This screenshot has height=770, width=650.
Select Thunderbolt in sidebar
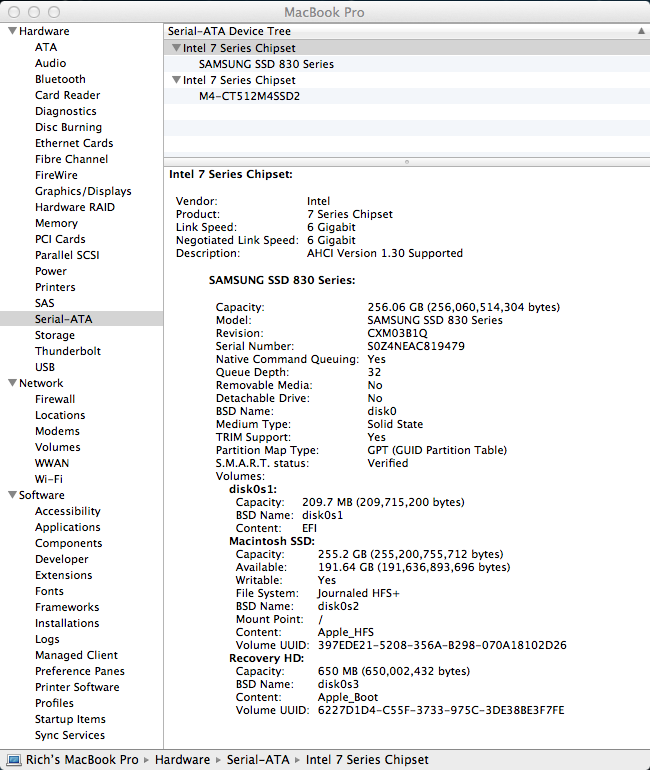(x=68, y=351)
